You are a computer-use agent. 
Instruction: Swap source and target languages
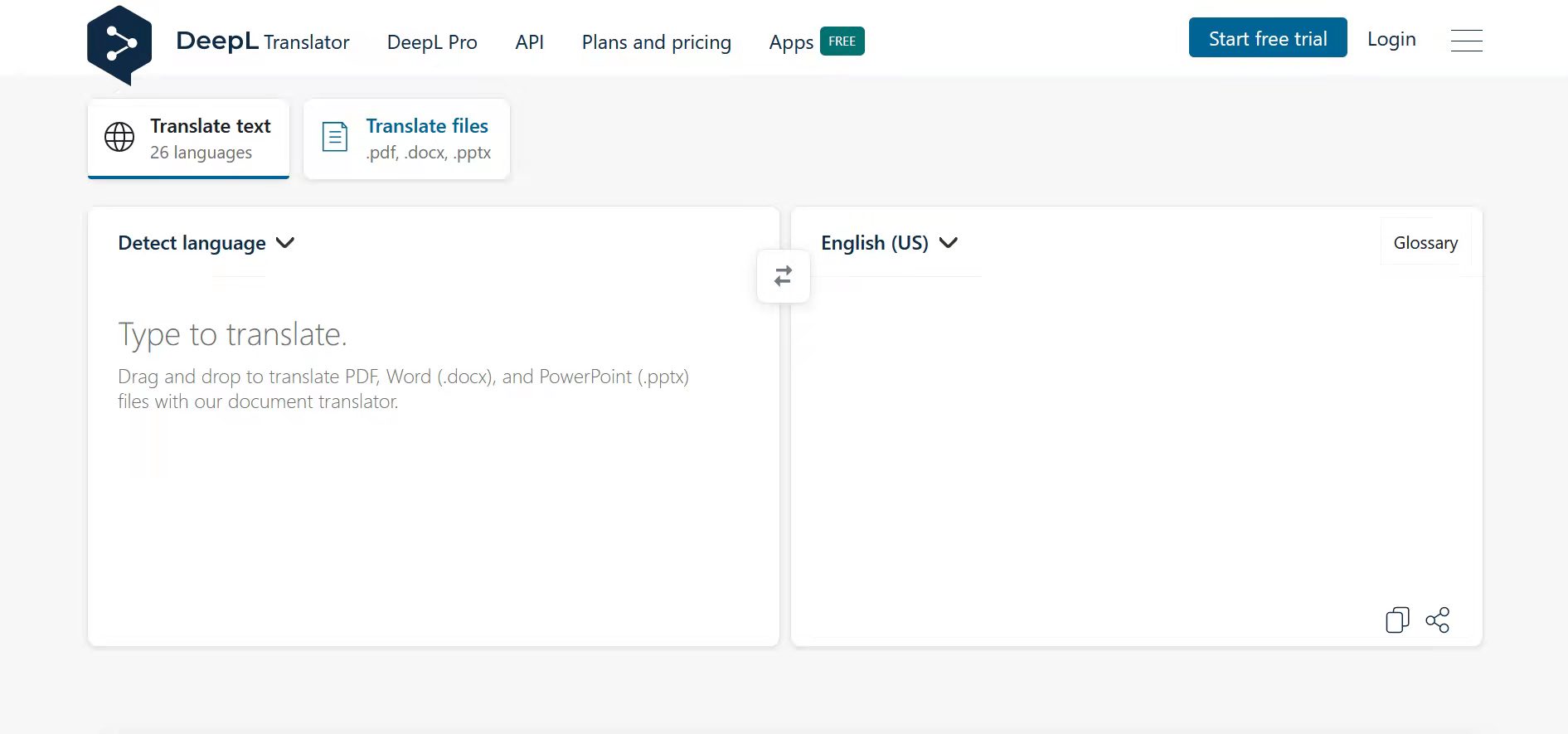783,276
